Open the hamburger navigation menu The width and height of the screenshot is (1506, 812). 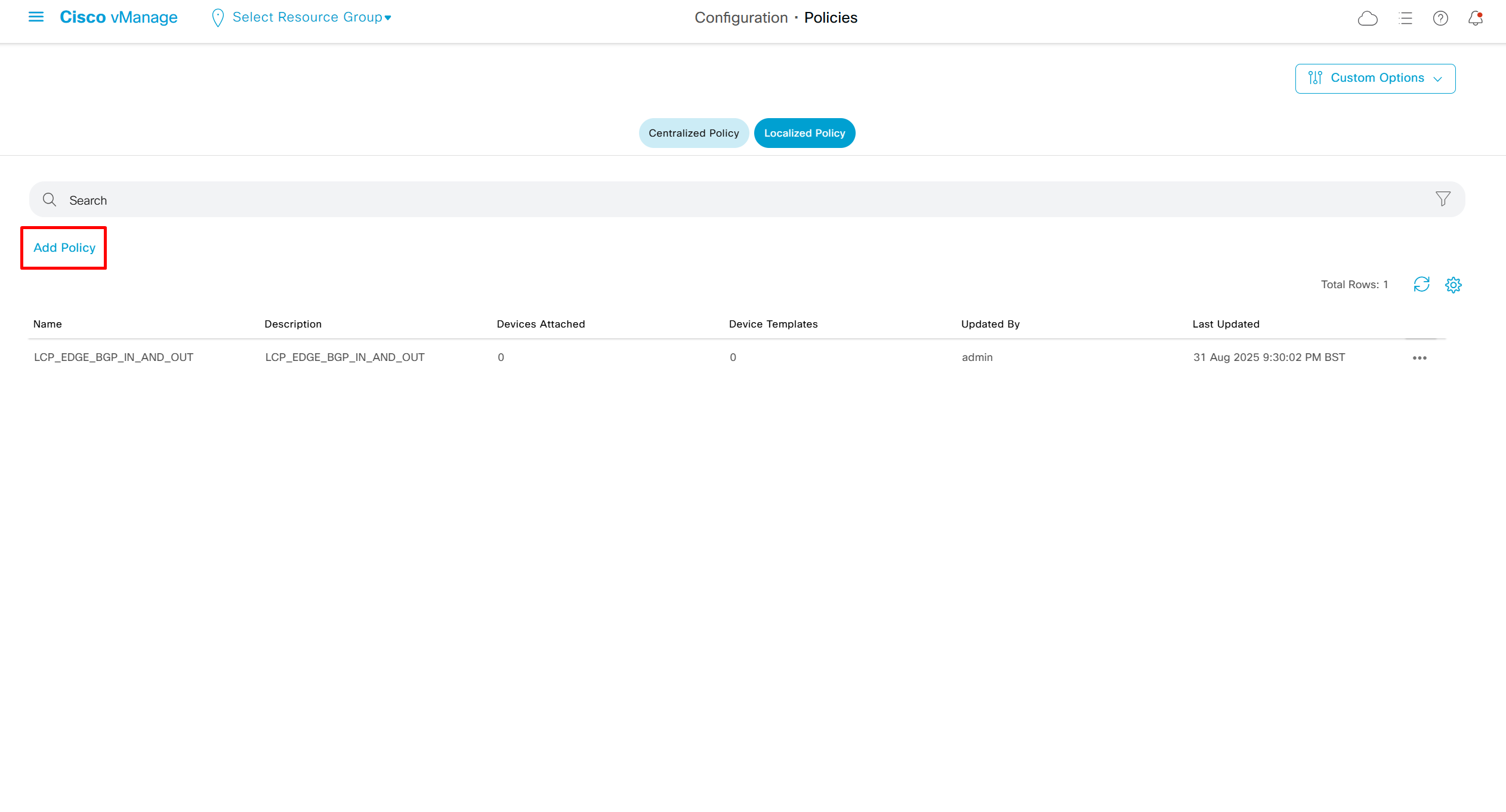36,17
